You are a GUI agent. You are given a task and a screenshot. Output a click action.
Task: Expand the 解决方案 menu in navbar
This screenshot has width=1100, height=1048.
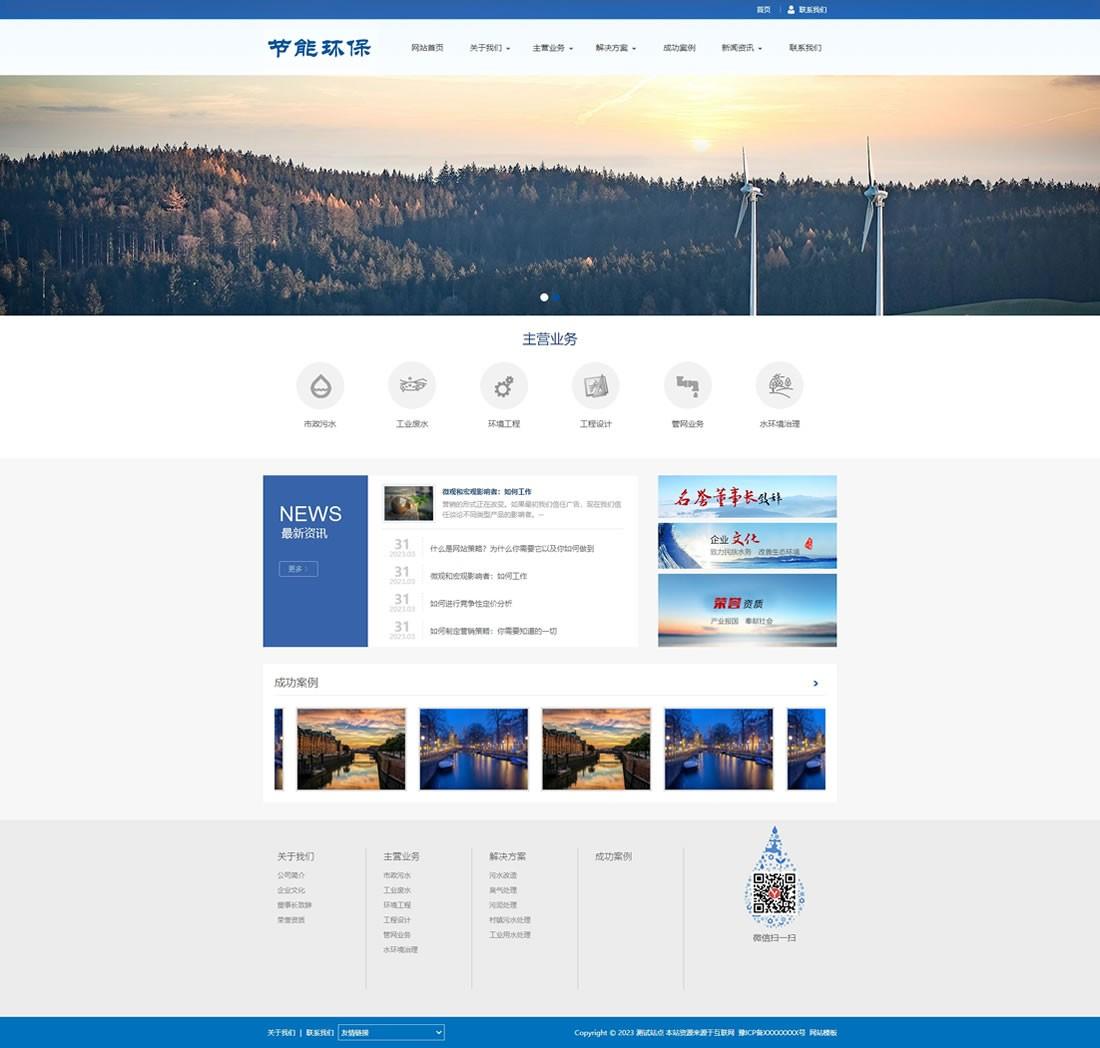(x=615, y=48)
